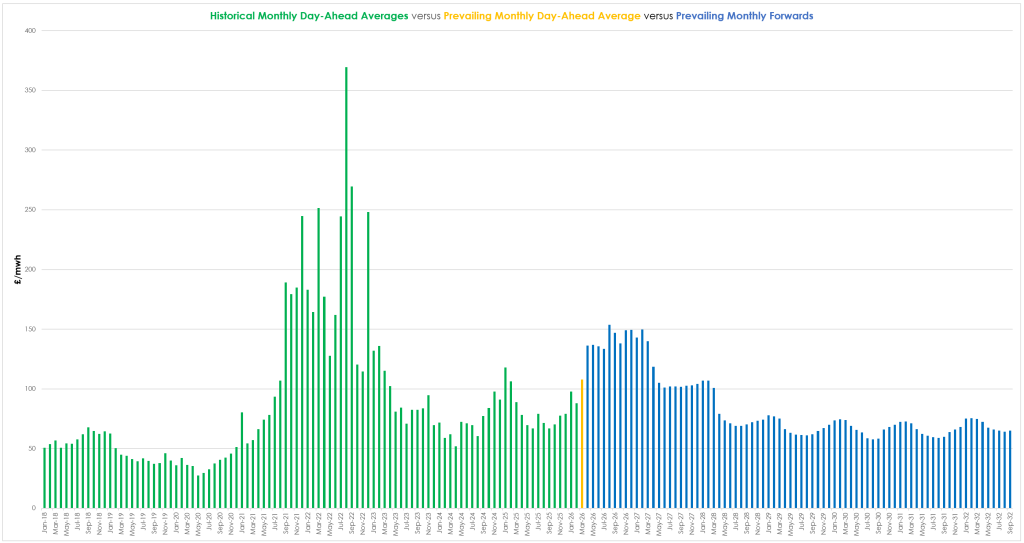Click the 100 y-axis tick label
Viewport: 1024px width, 543px height.
(x=30, y=389)
